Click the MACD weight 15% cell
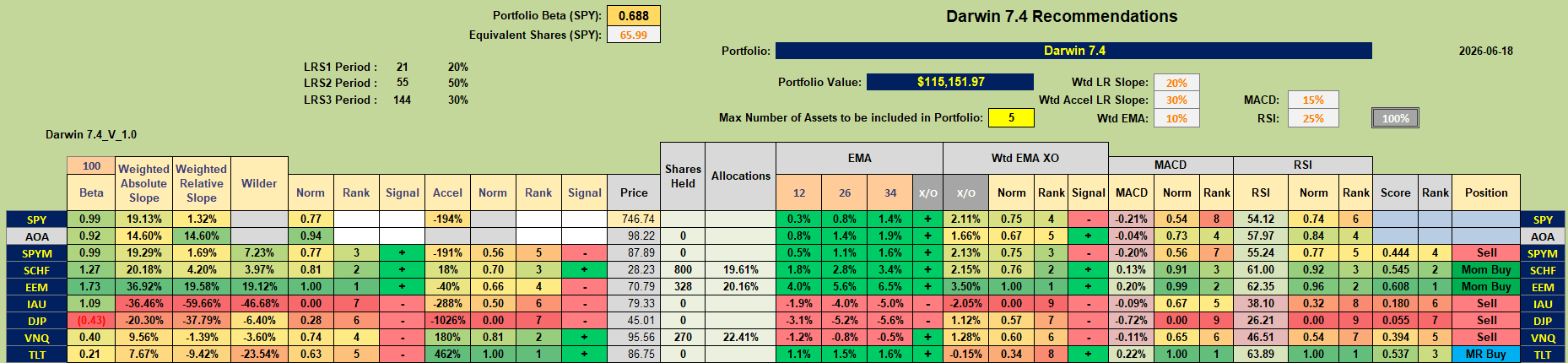 point(1313,100)
